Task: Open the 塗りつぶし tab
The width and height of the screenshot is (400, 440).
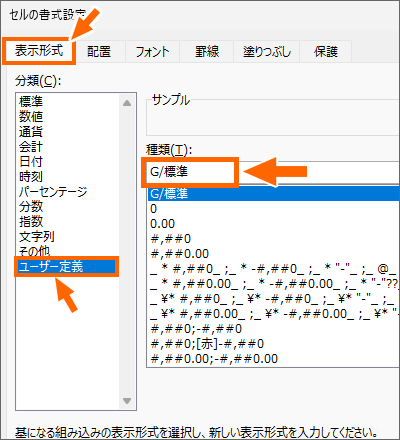Action: coord(267,52)
